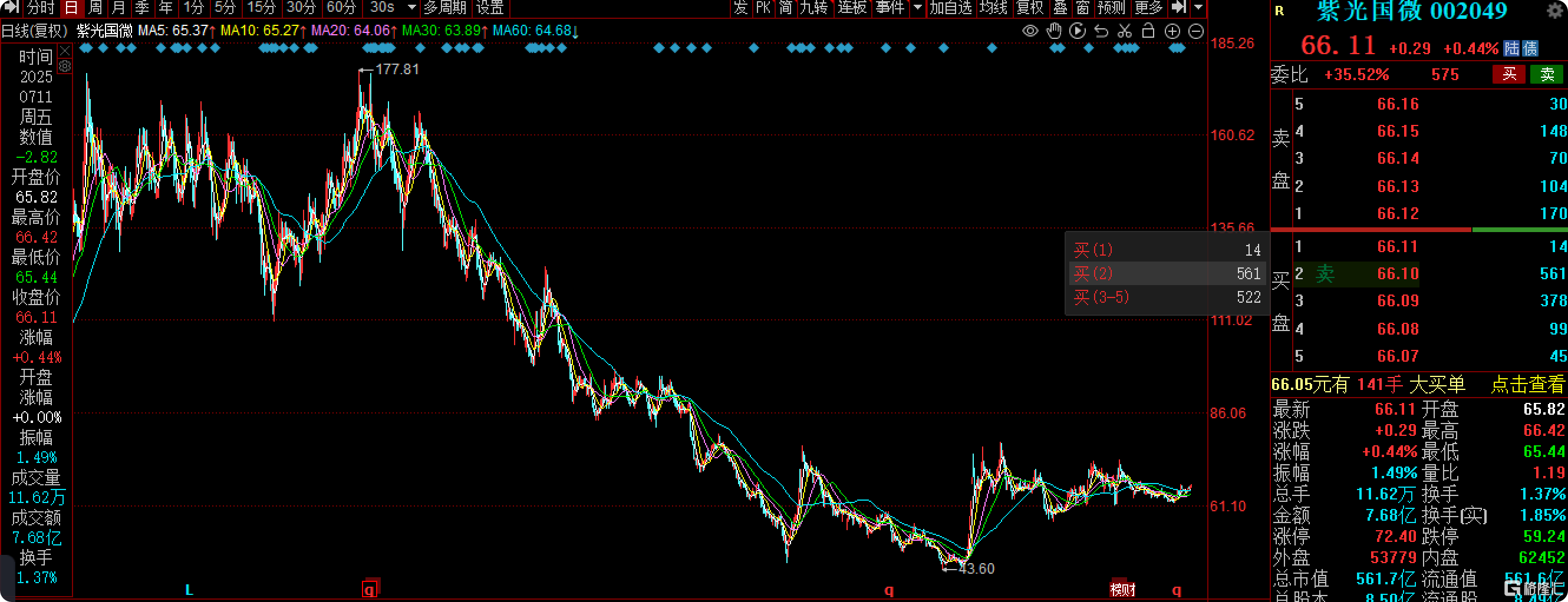Toggle 均线 moving averages
The height and width of the screenshot is (602, 1568).
click(993, 8)
